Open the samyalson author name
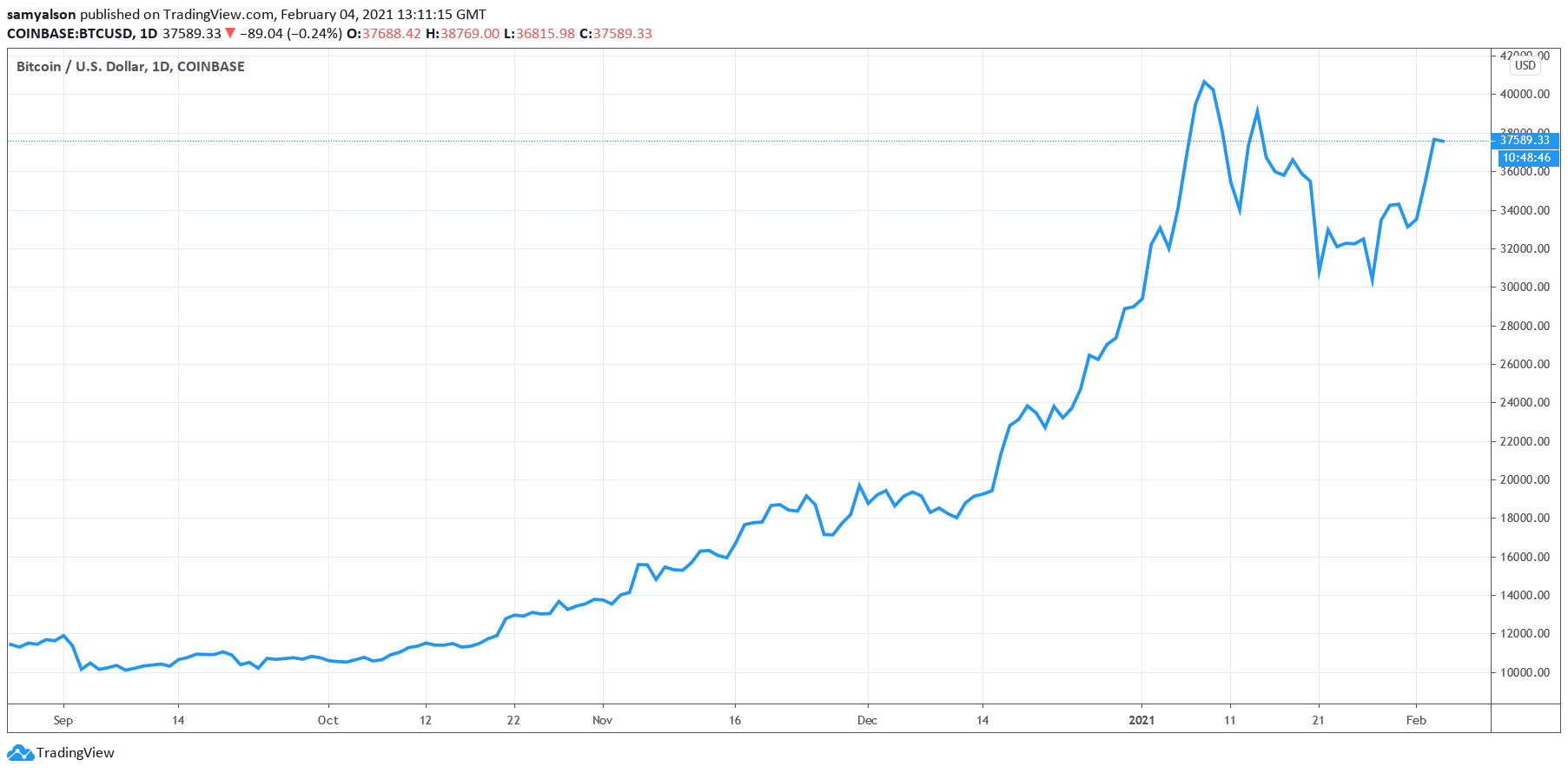 [x=41, y=15]
